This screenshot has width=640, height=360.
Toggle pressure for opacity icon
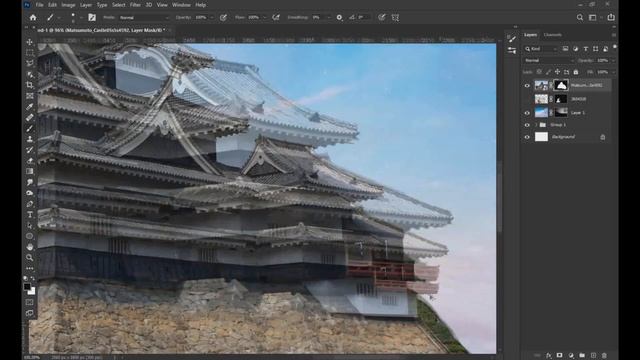[x=223, y=18]
